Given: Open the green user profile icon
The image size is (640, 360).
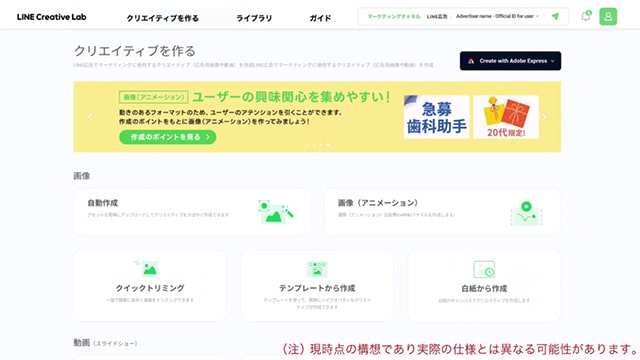Looking at the screenshot, I should (x=608, y=17).
